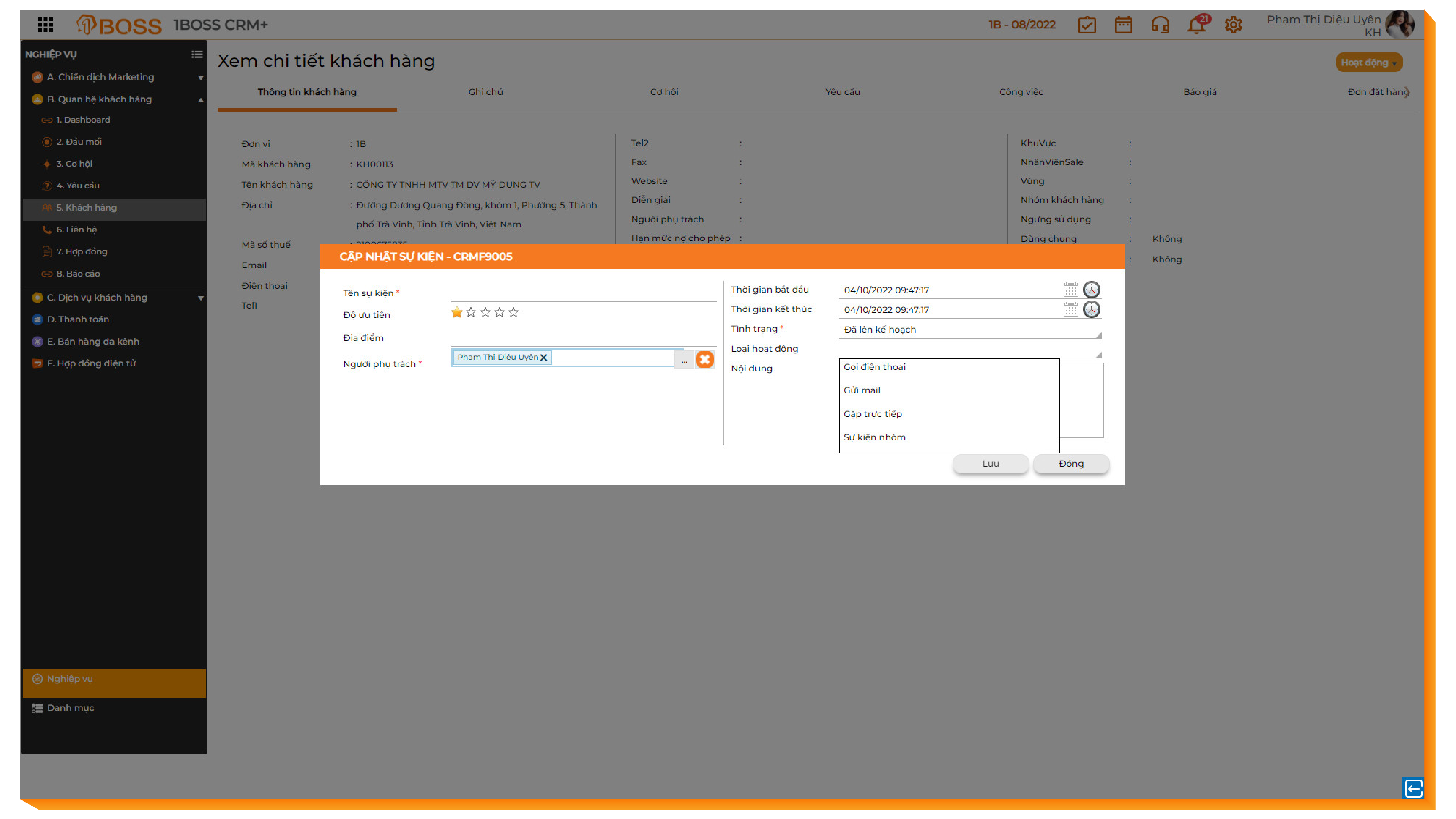This screenshot has height=819, width=1456.
Task: Clear assignees with orange X button
Action: click(704, 359)
